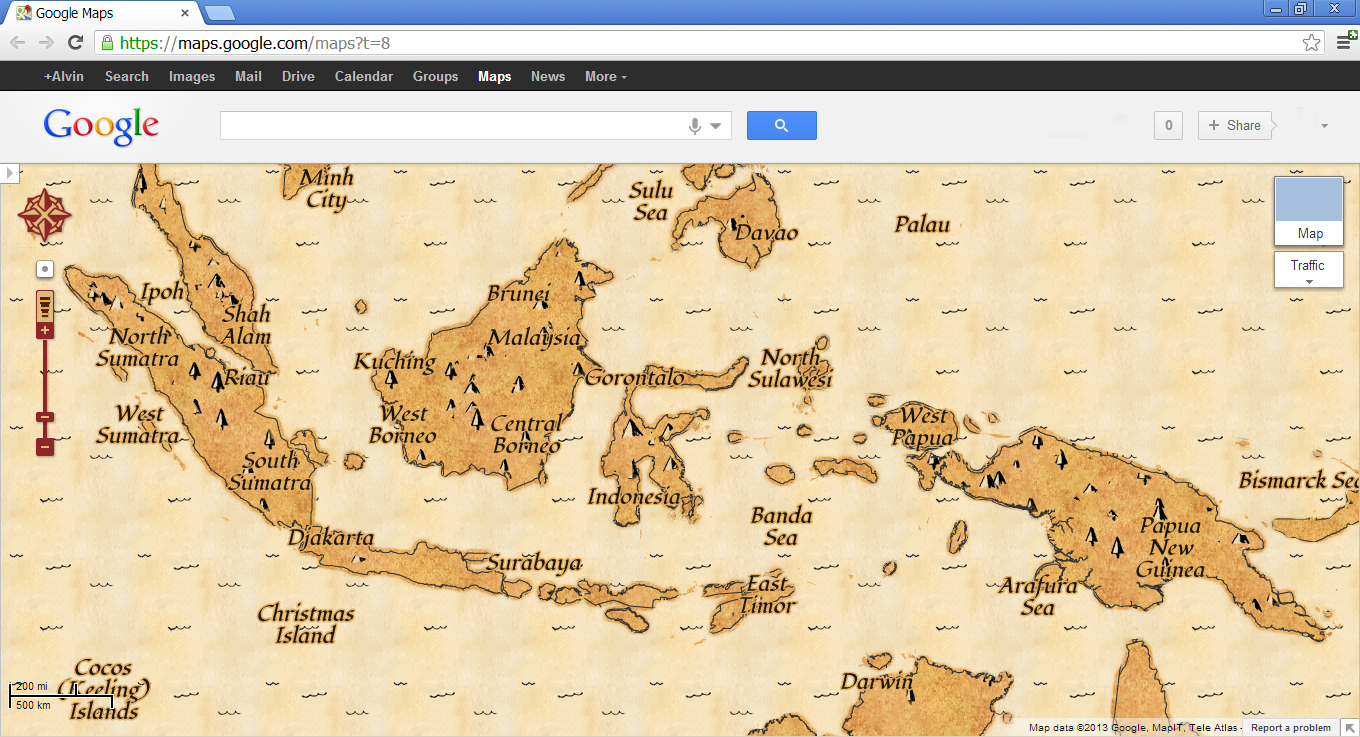This screenshot has width=1360, height=737.
Task: Click the Report a problem link
Action: point(1291,728)
